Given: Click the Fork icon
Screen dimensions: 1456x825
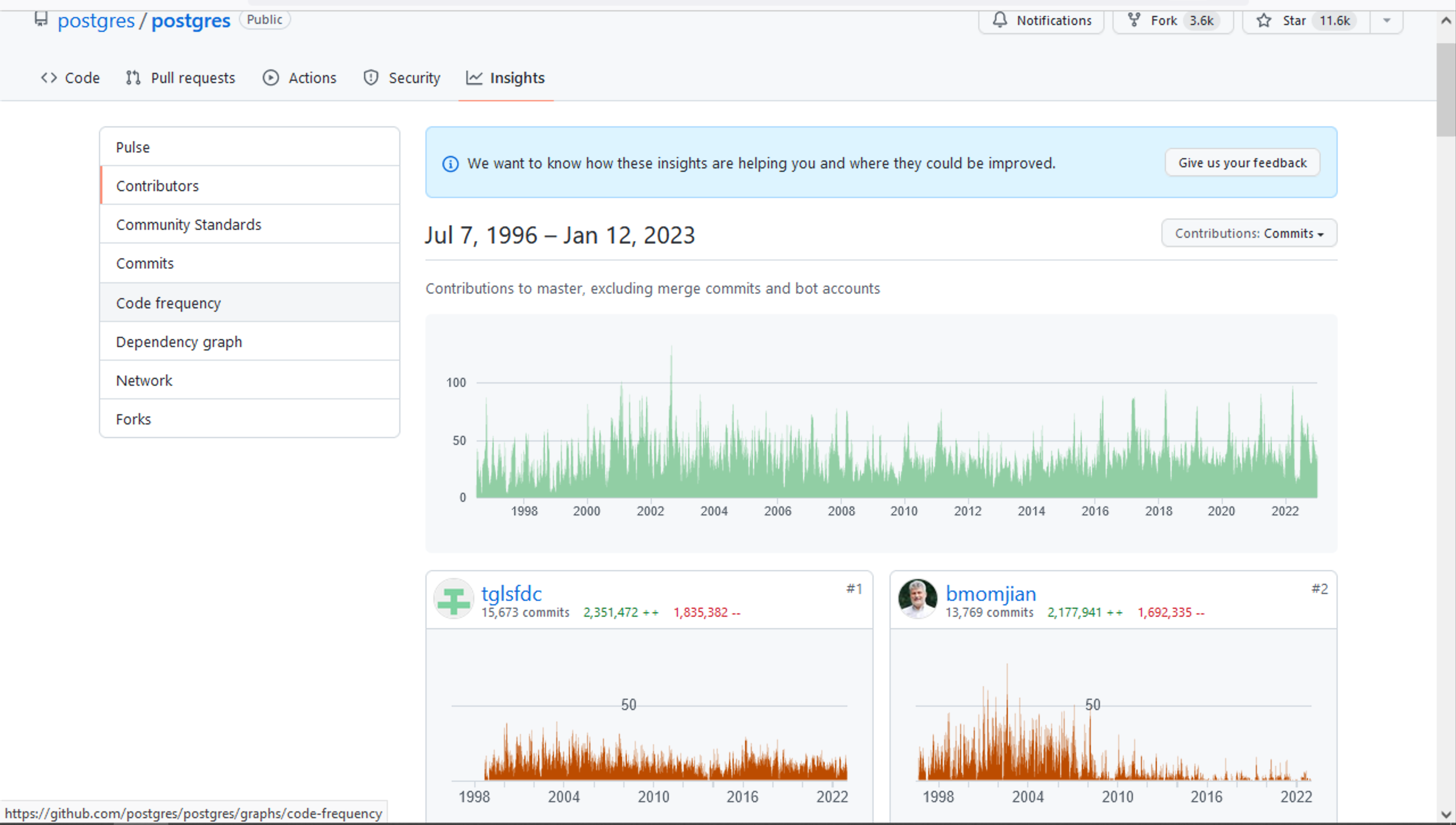Looking at the screenshot, I should click(1134, 20).
